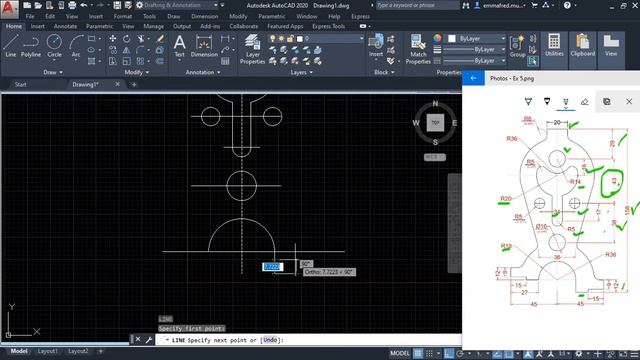The image size is (640, 360).
Task: Toggle 2D object snap in status bar
Action: click(x=509, y=353)
